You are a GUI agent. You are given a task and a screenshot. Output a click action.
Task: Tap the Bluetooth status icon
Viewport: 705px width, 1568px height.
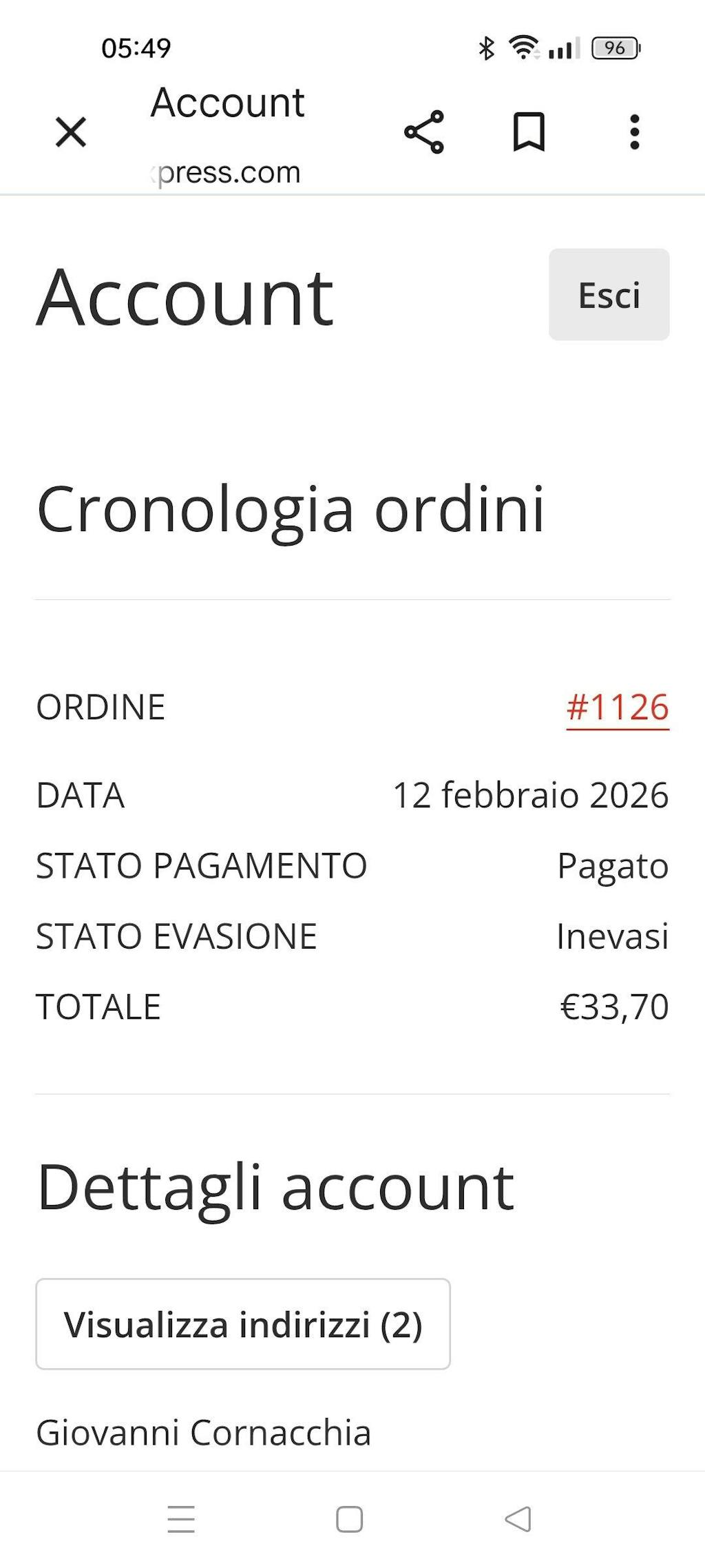coord(487,48)
